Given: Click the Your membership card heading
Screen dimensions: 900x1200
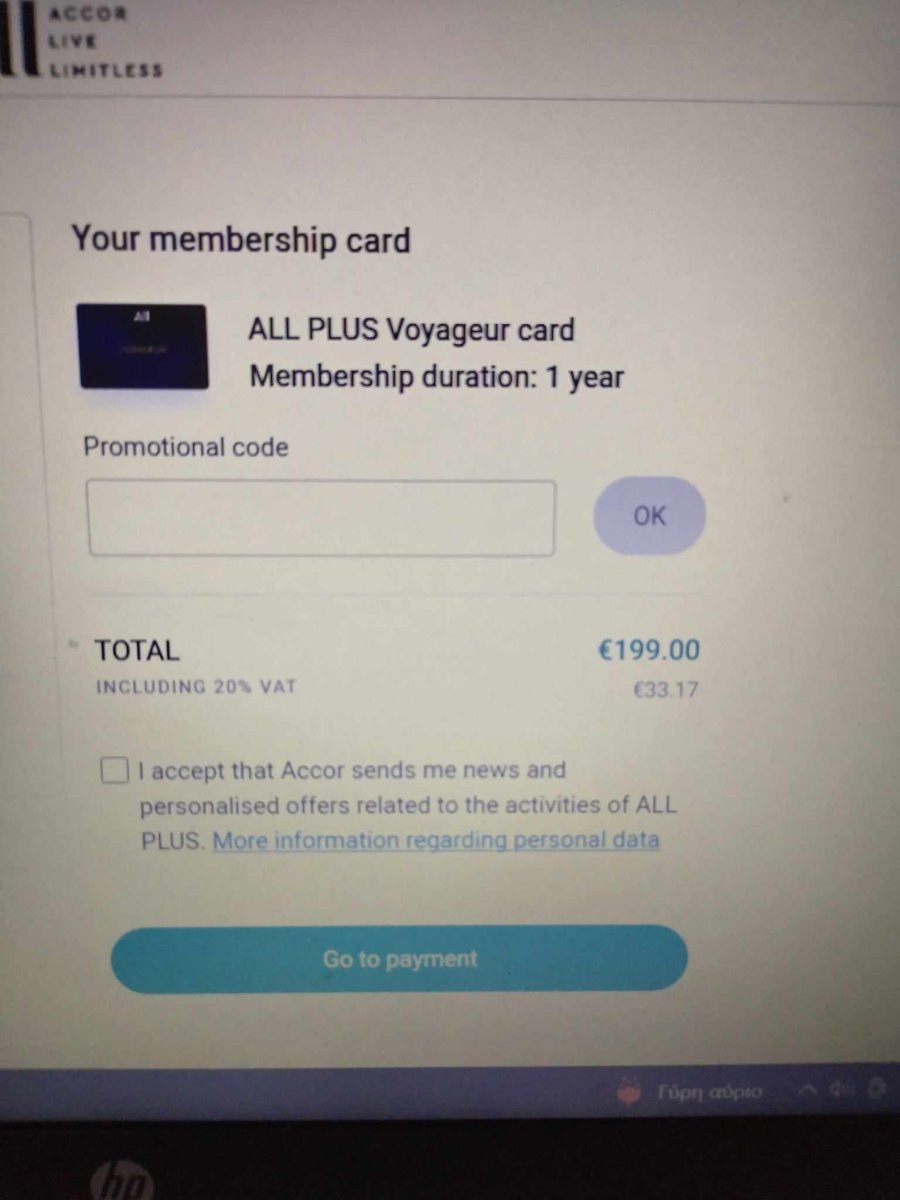Looking at the screenshot, I should pyautogui.click(x=240, y=240).
